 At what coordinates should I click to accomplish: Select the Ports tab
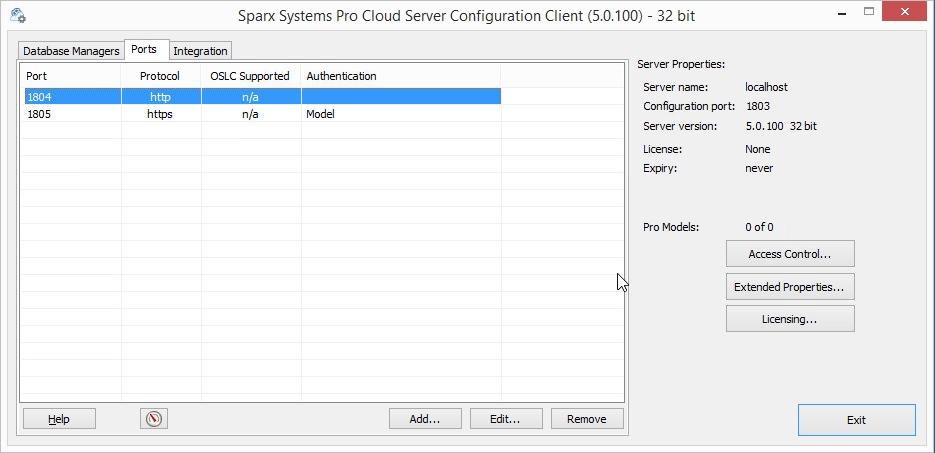(144, 50)
